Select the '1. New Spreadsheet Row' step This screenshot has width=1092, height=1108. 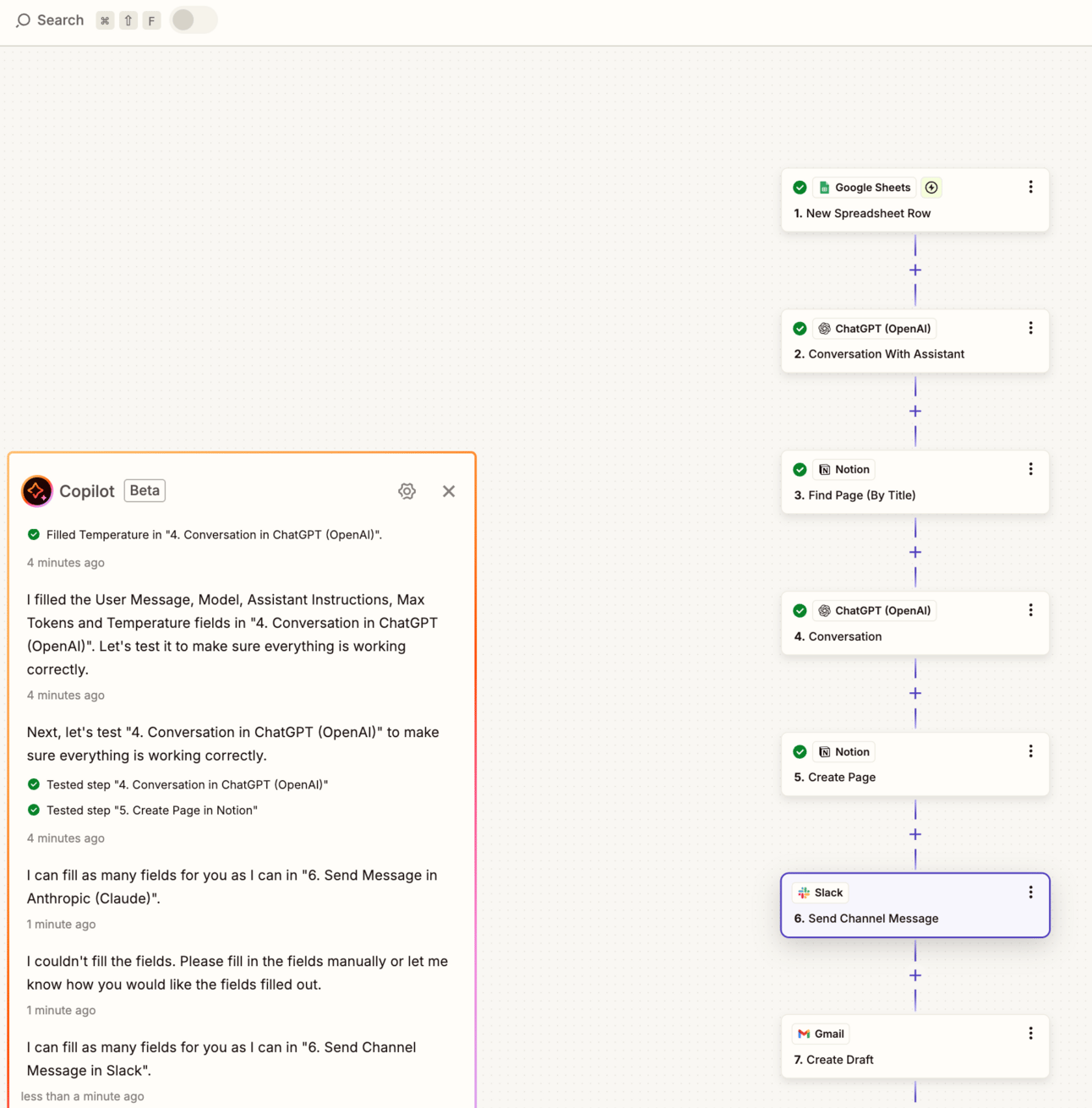[915, 200]
